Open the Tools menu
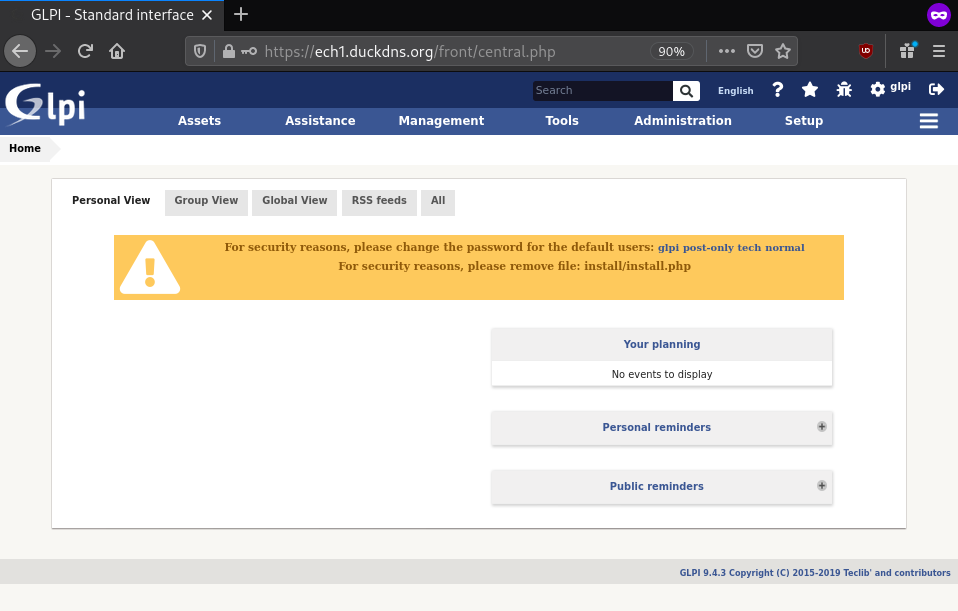Screen dimensions: 958x611 click(x=562, y=121)
